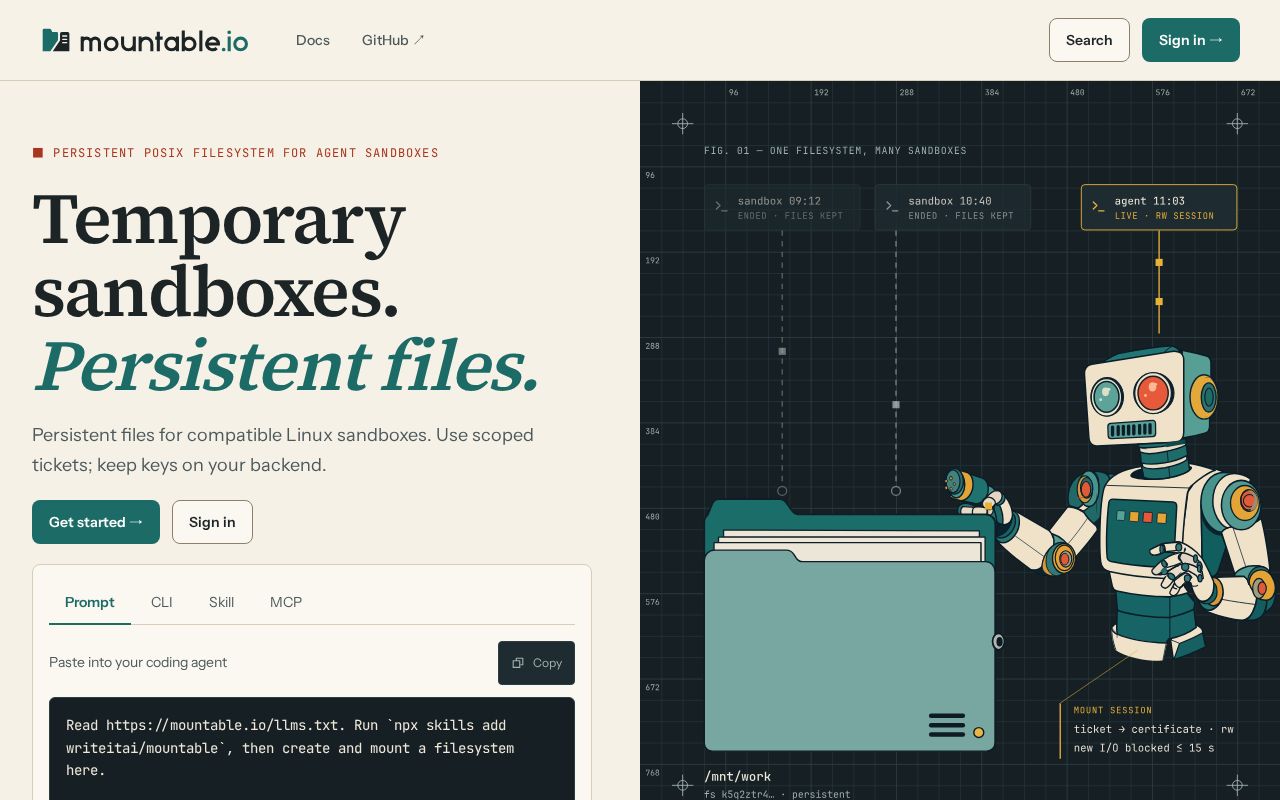Screen dimensions: 1280x800
Task: Click the FIG. 01 caption text
Action: (835, 151)
